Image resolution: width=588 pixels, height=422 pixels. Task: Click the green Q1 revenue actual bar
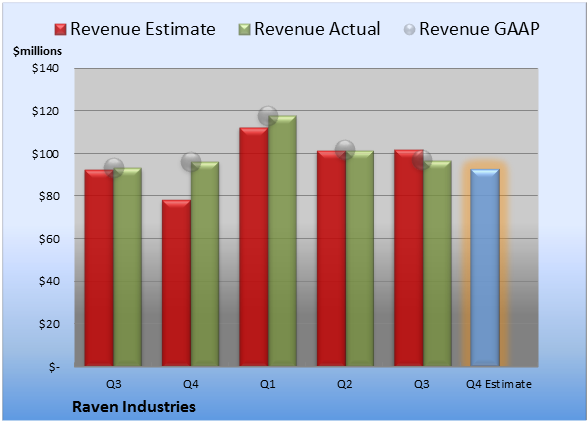click(x=282, y=240)
